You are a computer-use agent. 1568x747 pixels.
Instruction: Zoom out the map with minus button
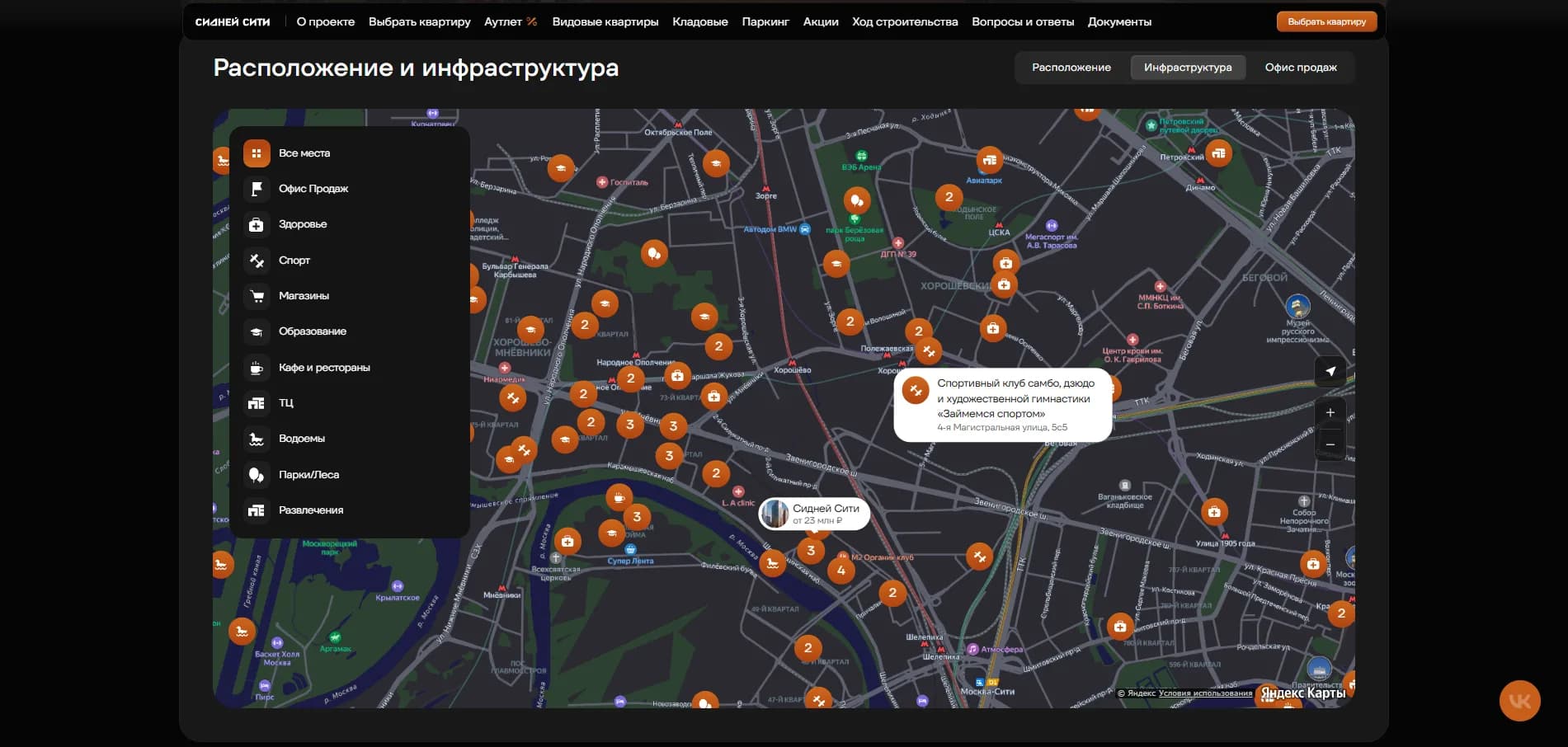pos(1330,444)
